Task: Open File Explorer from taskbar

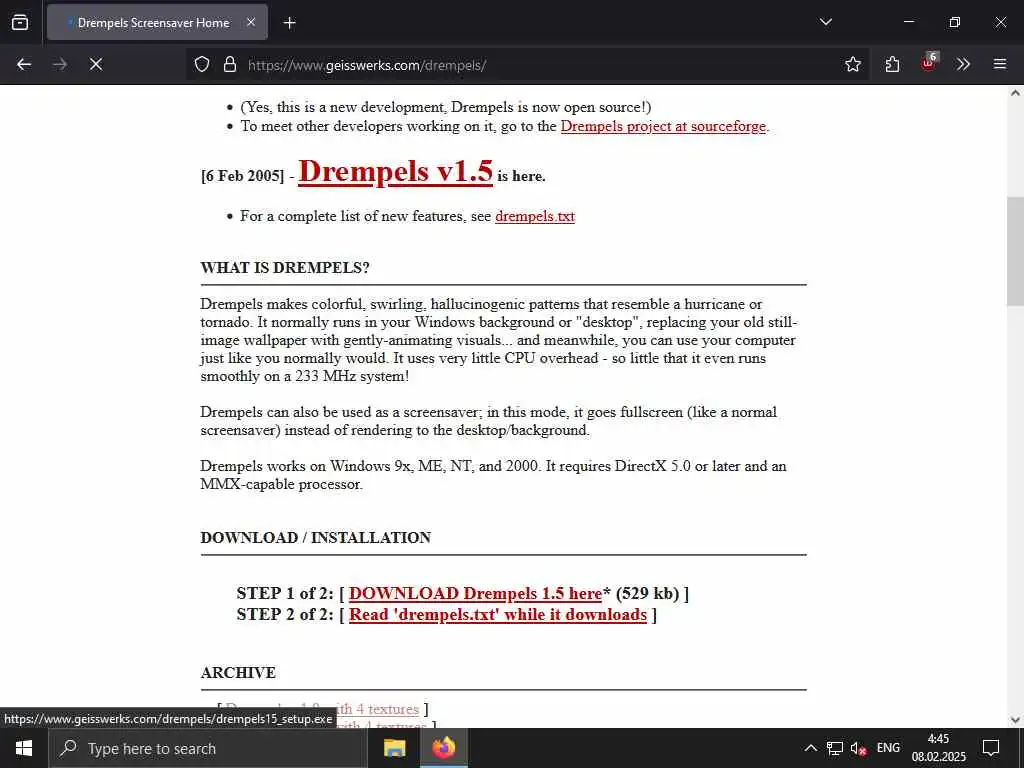Action: tap(394, 748)
